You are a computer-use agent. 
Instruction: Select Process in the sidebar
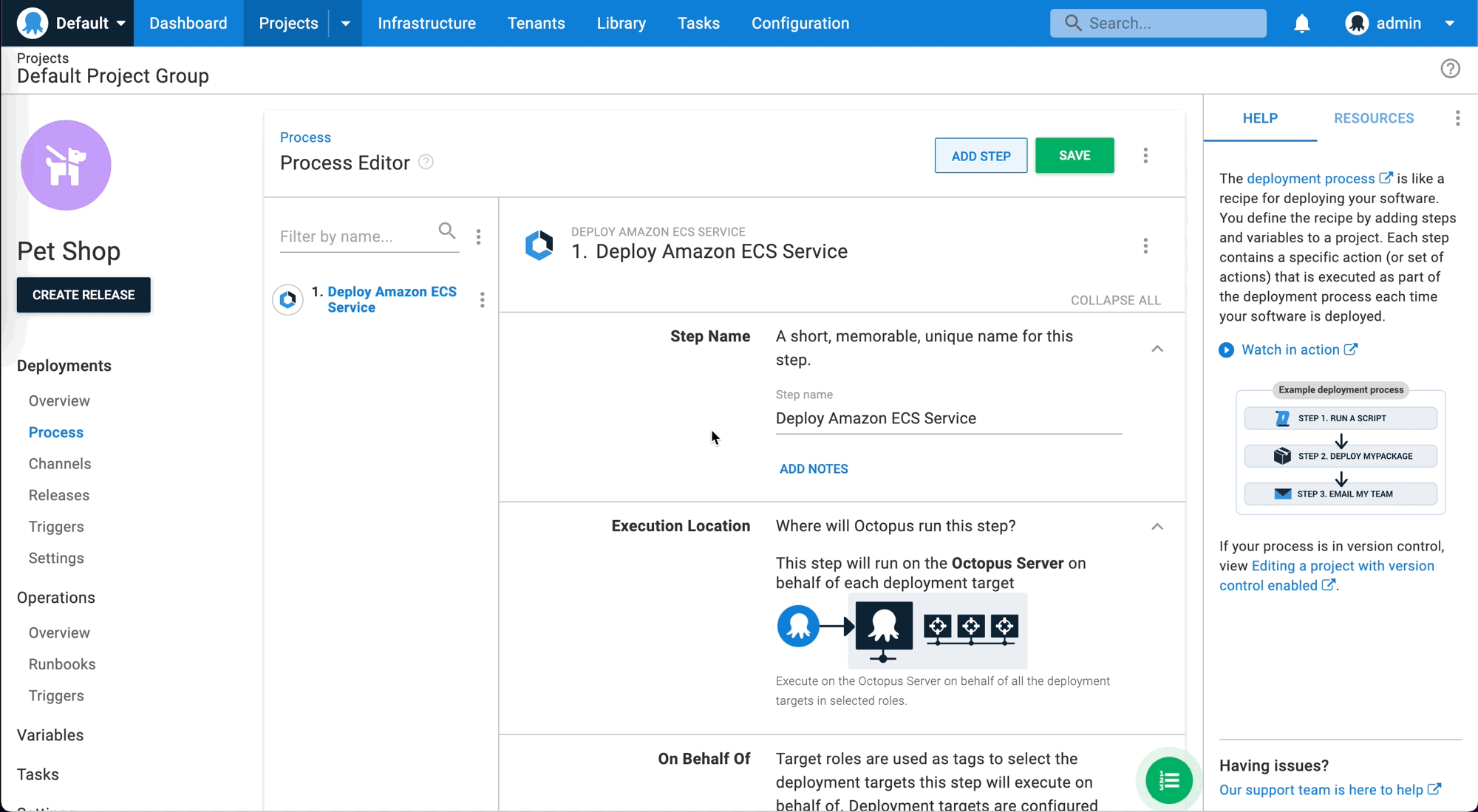(x=56, y=432)
